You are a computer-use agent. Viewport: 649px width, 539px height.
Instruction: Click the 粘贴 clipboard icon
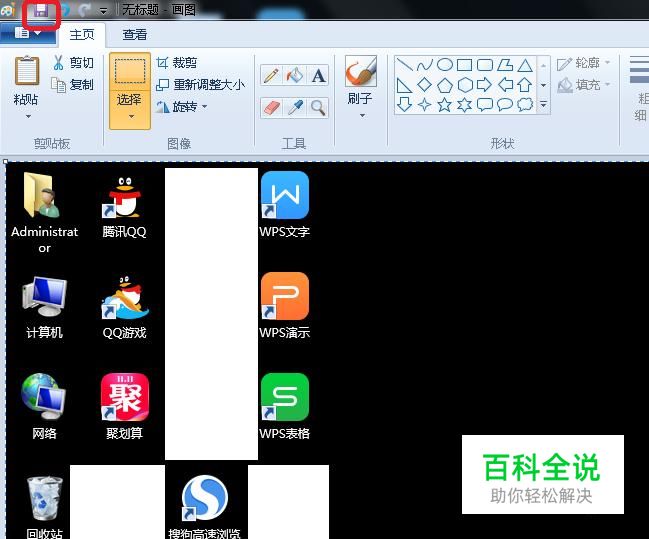coord(27,70)
